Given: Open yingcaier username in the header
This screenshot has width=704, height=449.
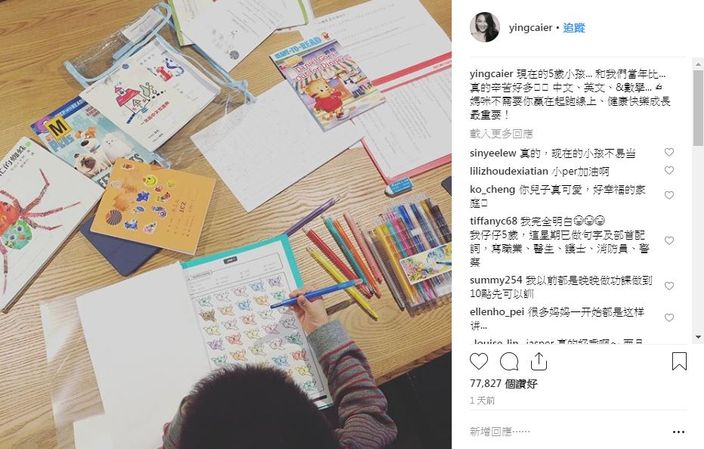Looking at the screenshot, I should (x=530, y=28).
